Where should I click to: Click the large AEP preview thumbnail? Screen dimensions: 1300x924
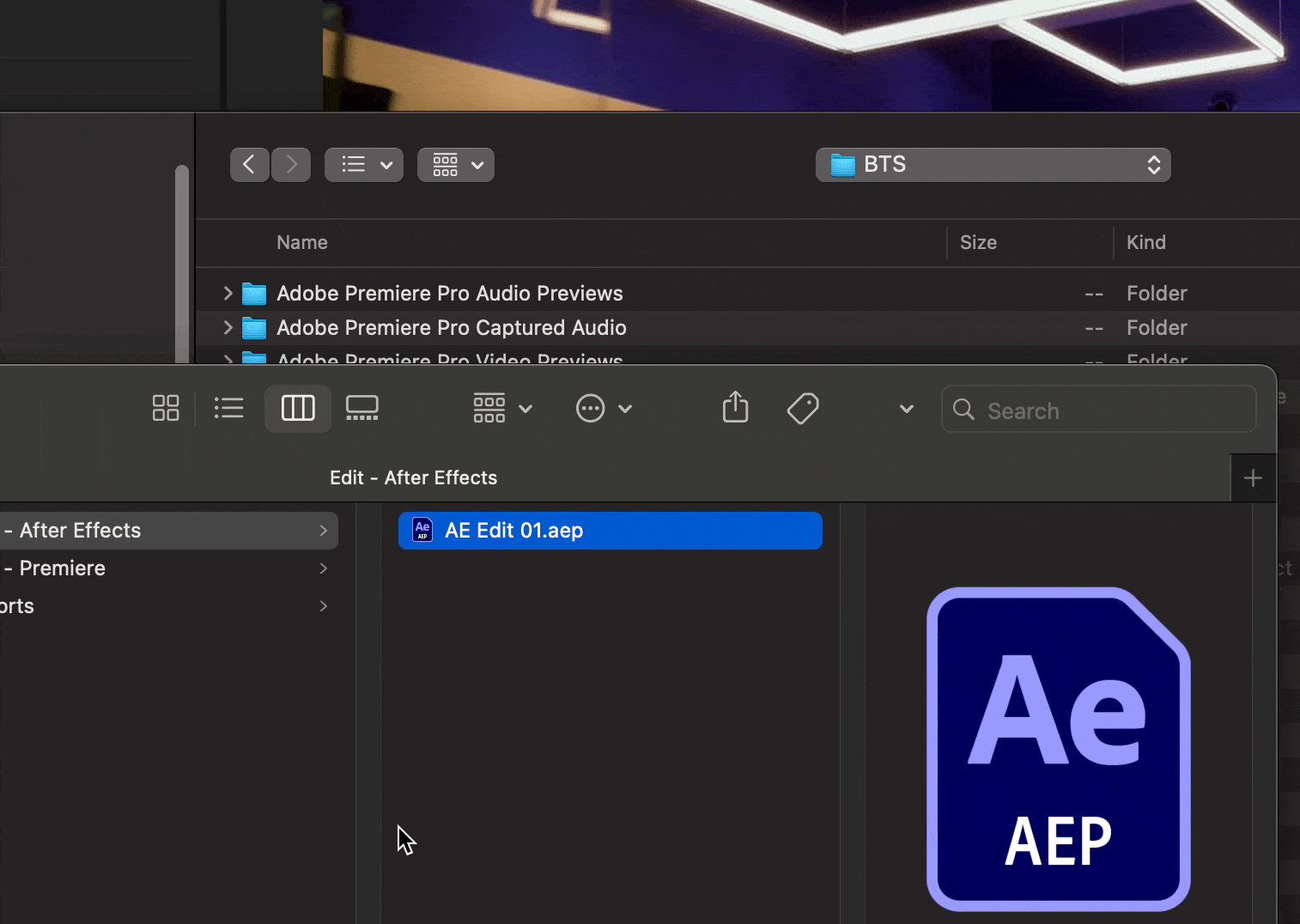[1058, 749]
